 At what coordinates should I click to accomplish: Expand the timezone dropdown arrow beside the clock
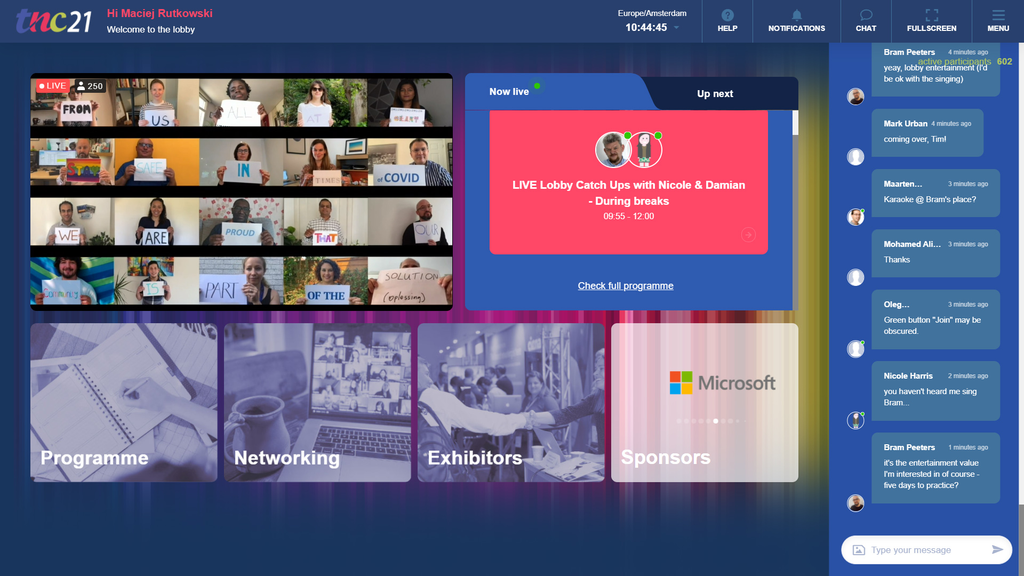coord(677,27)
